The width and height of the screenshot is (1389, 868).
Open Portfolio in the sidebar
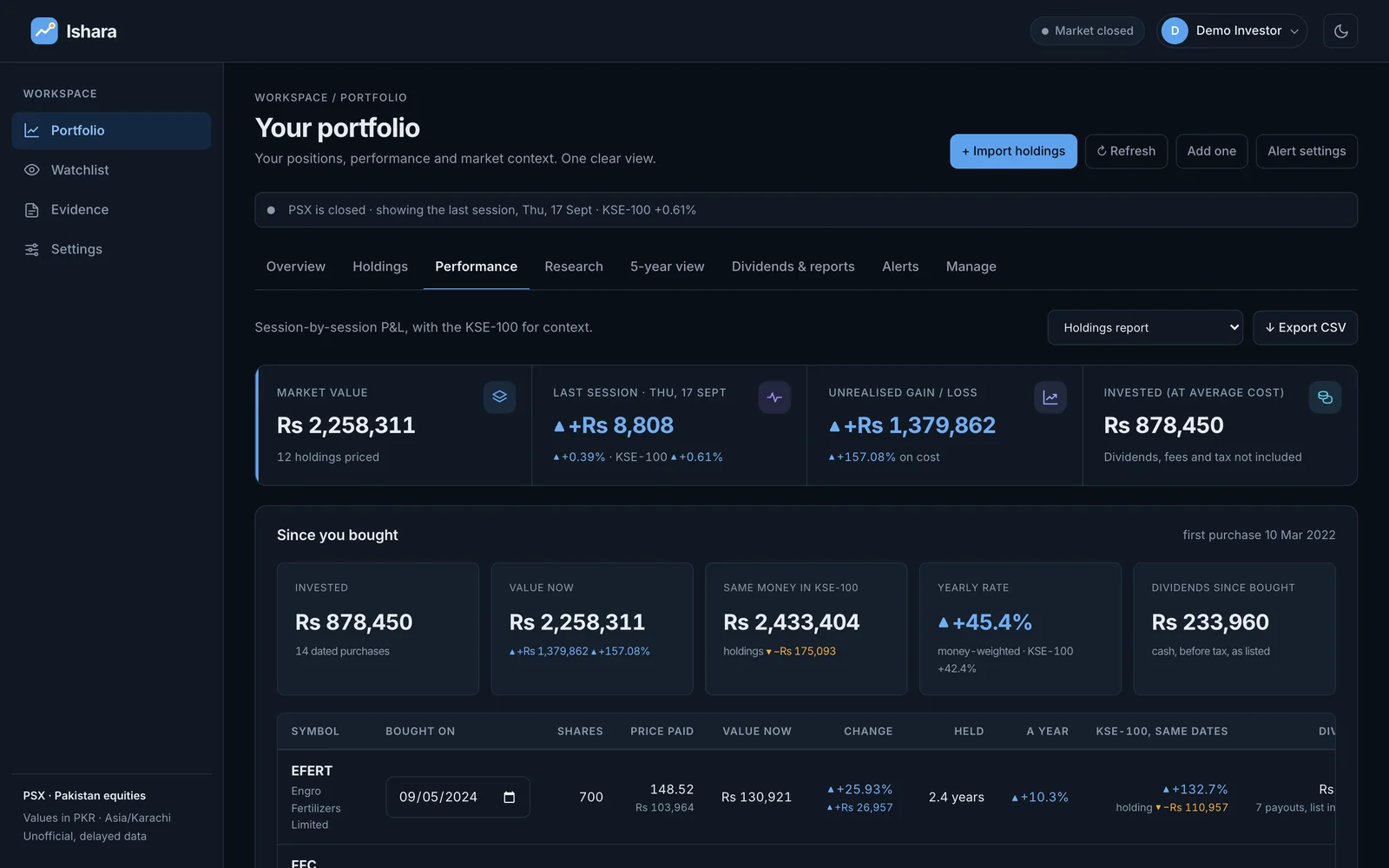pyautogui.click(x=111, y=130)
